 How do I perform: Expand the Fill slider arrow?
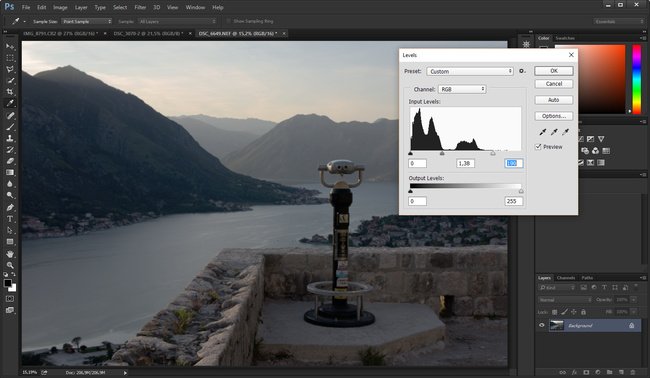pyautogui.click(x=634, y=312)
